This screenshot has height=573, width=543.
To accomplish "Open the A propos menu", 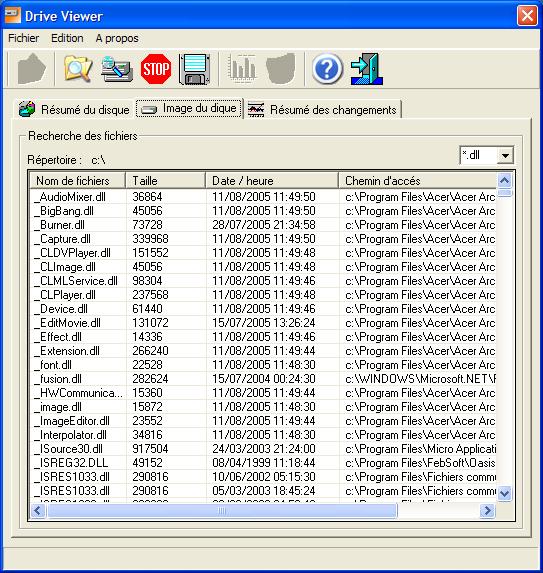I will 117,38.
